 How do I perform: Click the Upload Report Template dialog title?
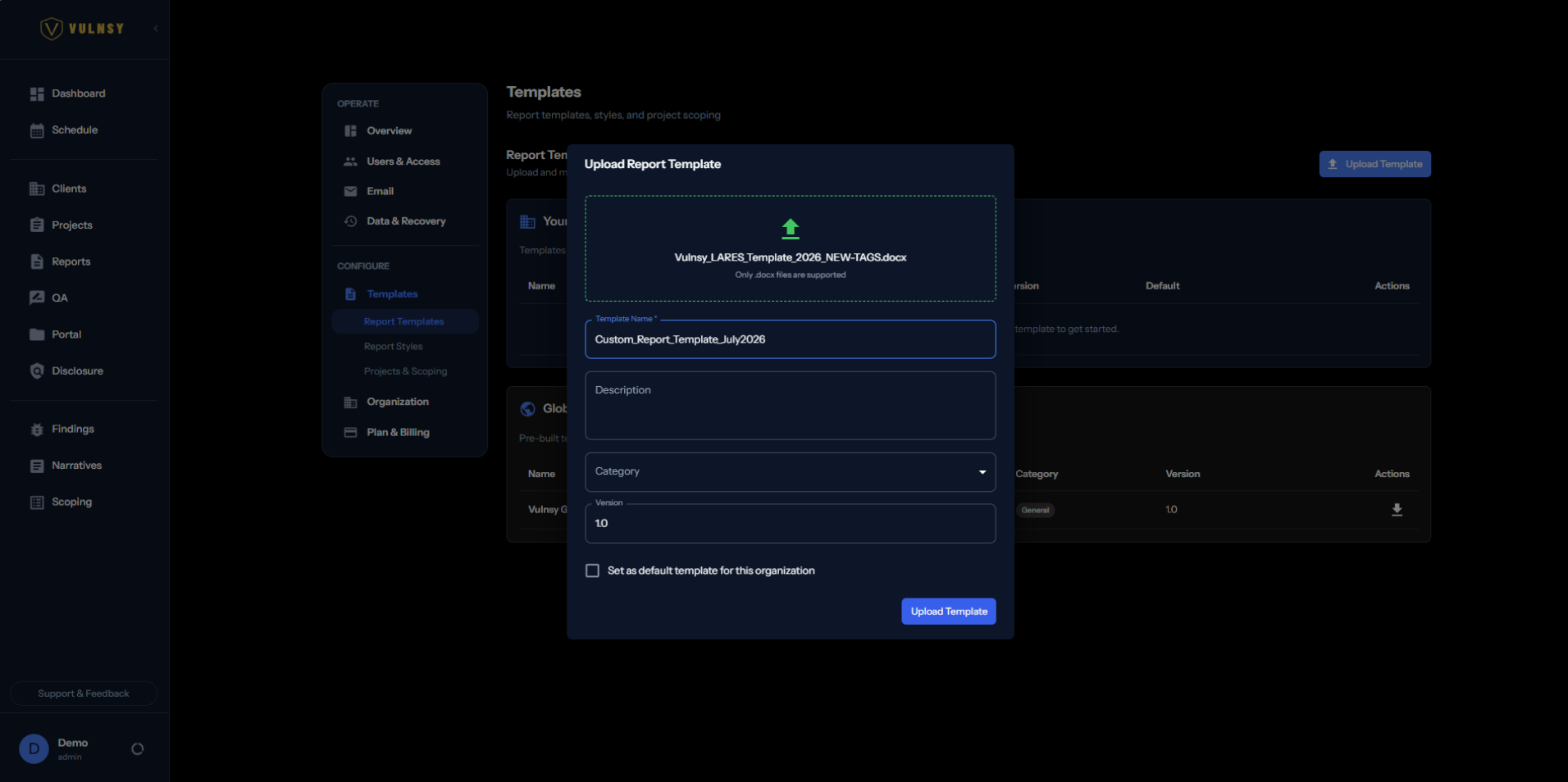(x=653, y=164)
